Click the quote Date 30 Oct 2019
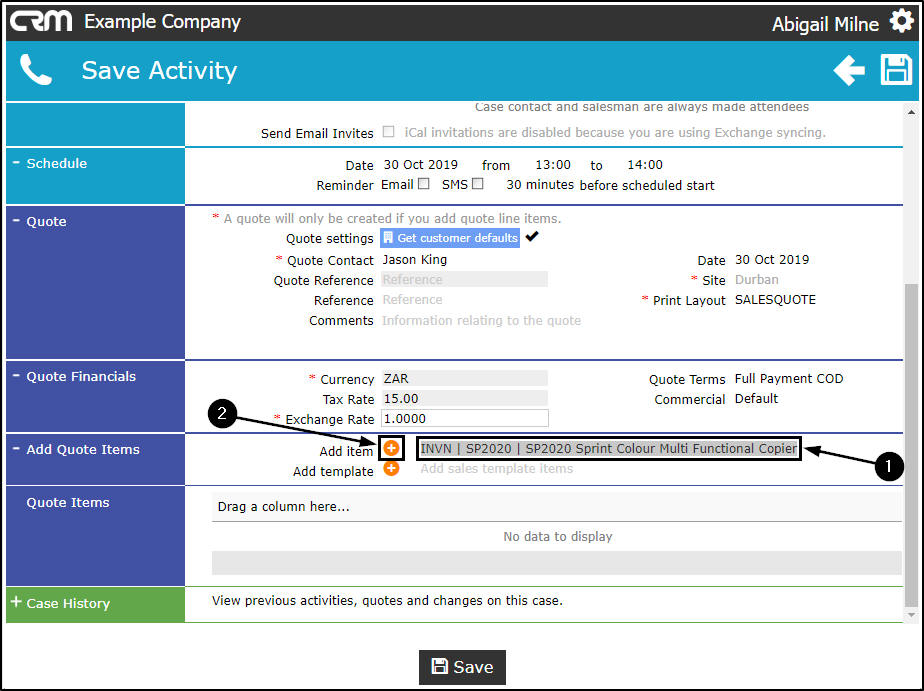 click(x=772, y=260)
